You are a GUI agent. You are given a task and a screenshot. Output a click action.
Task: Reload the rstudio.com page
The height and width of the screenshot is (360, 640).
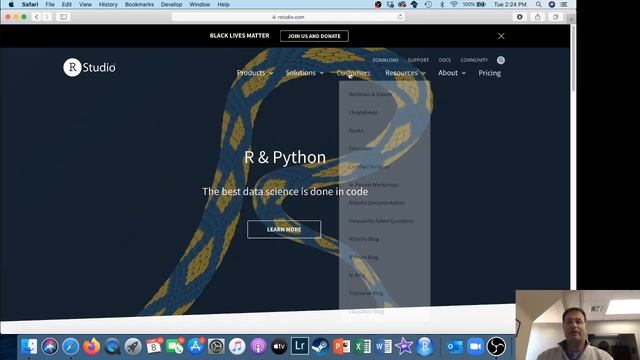point(400,17)
